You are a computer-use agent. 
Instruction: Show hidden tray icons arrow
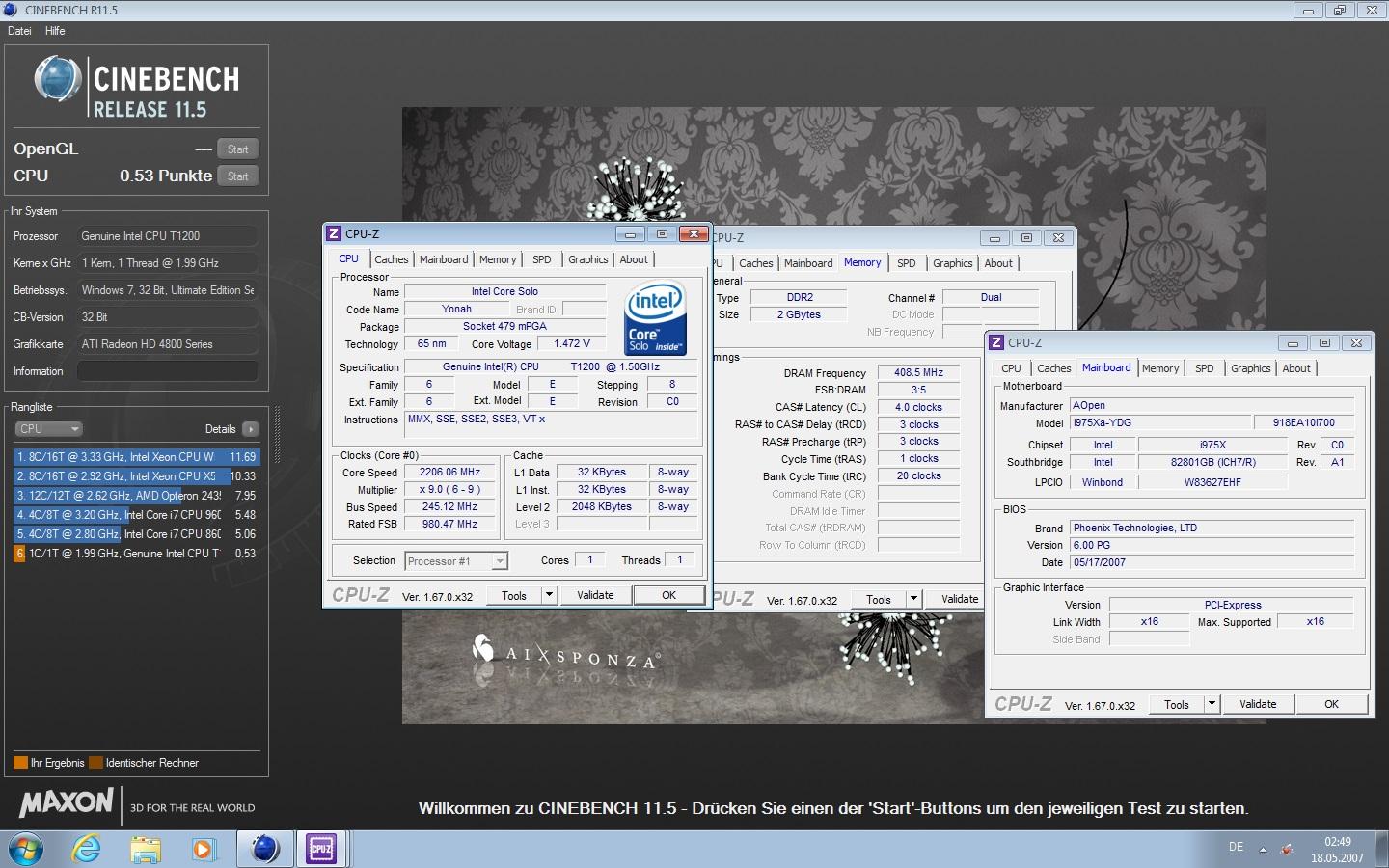pos(1263,850)
